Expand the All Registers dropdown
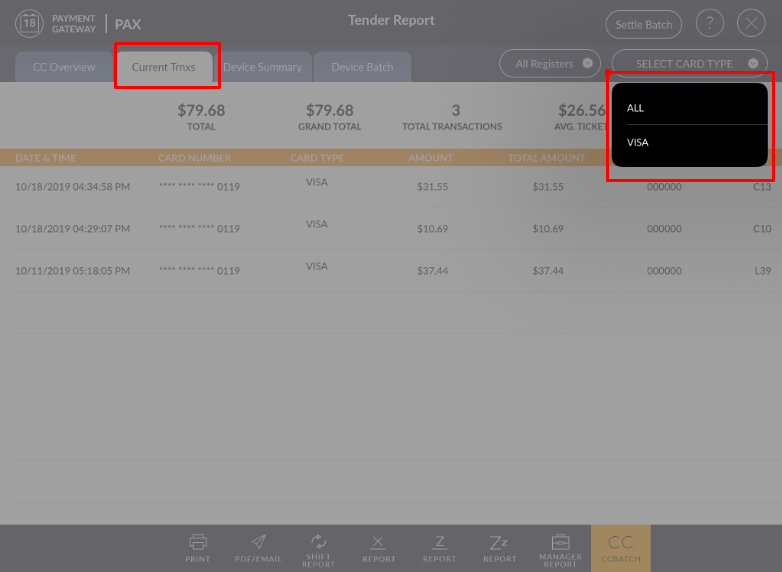Image resolution: width=782 pixels, height=572 pixels. tap(550, 64)
